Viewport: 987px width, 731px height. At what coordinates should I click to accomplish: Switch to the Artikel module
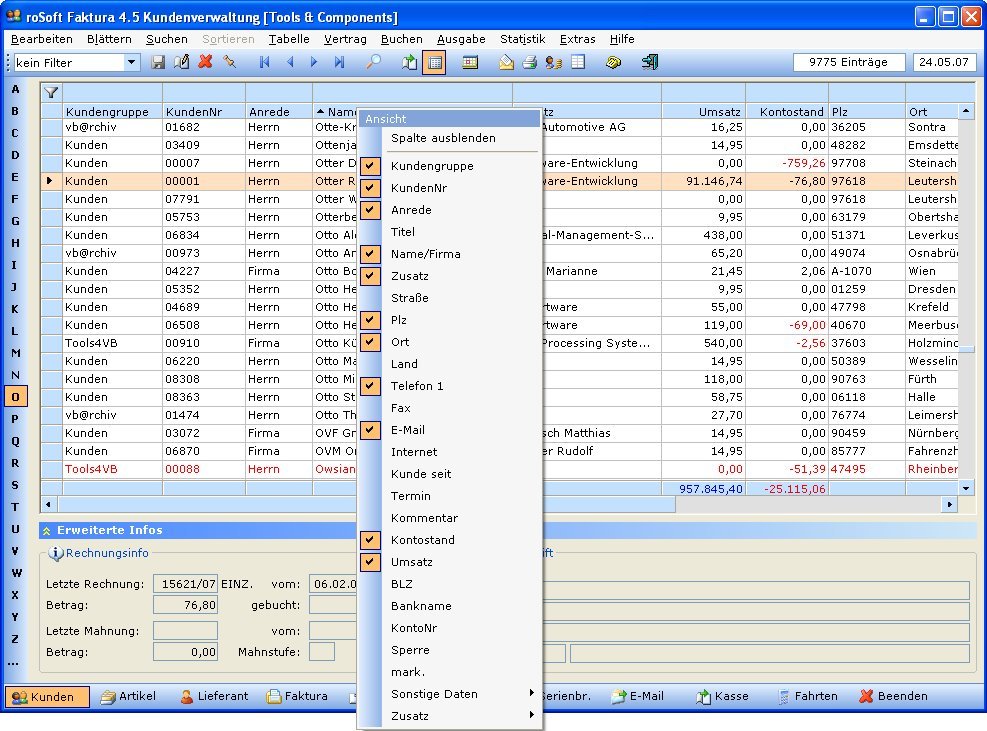[x=128, y=696]
